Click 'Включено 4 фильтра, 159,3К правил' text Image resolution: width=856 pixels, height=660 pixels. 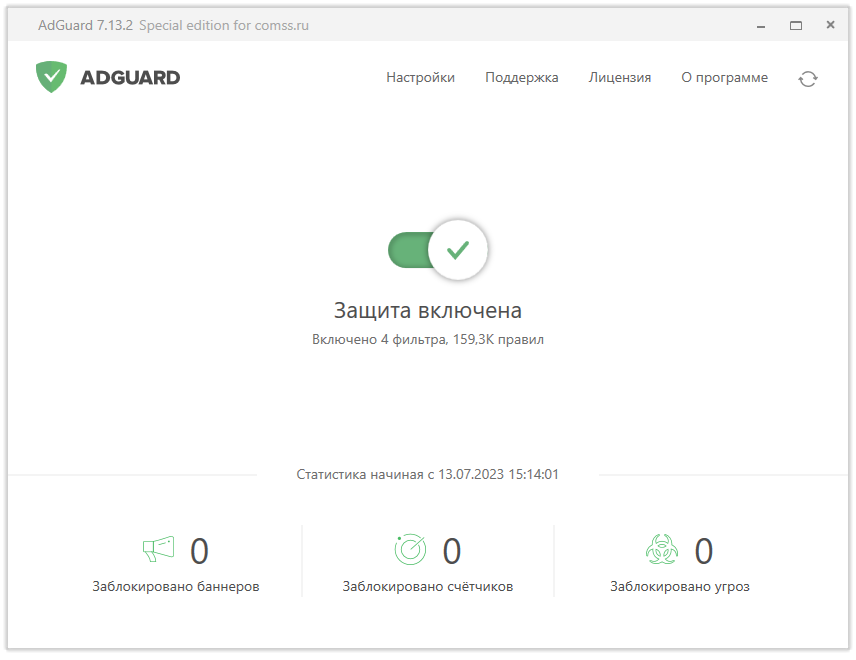pyautogui.click(x=427, y=340)
